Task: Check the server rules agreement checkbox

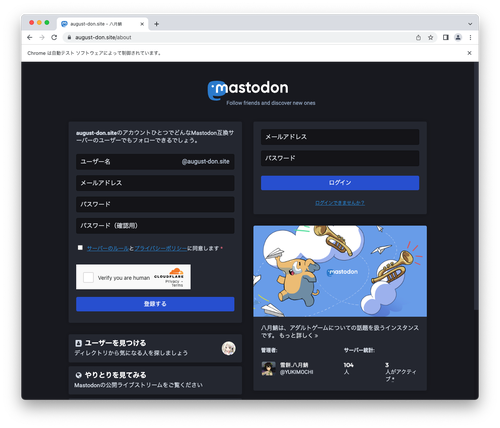Action: pos(80,248)
